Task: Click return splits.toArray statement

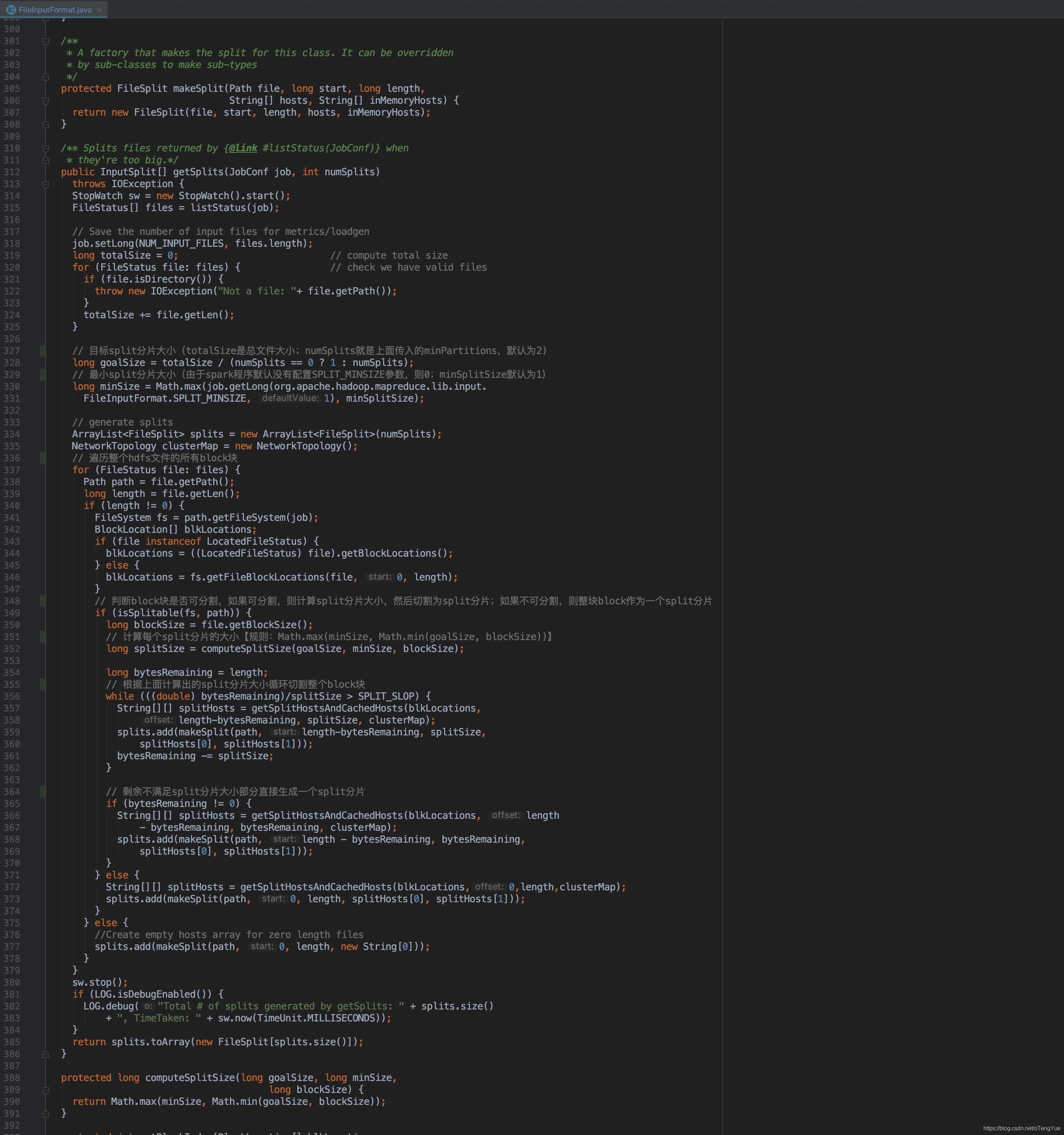Action: (x=218, y=1042)
